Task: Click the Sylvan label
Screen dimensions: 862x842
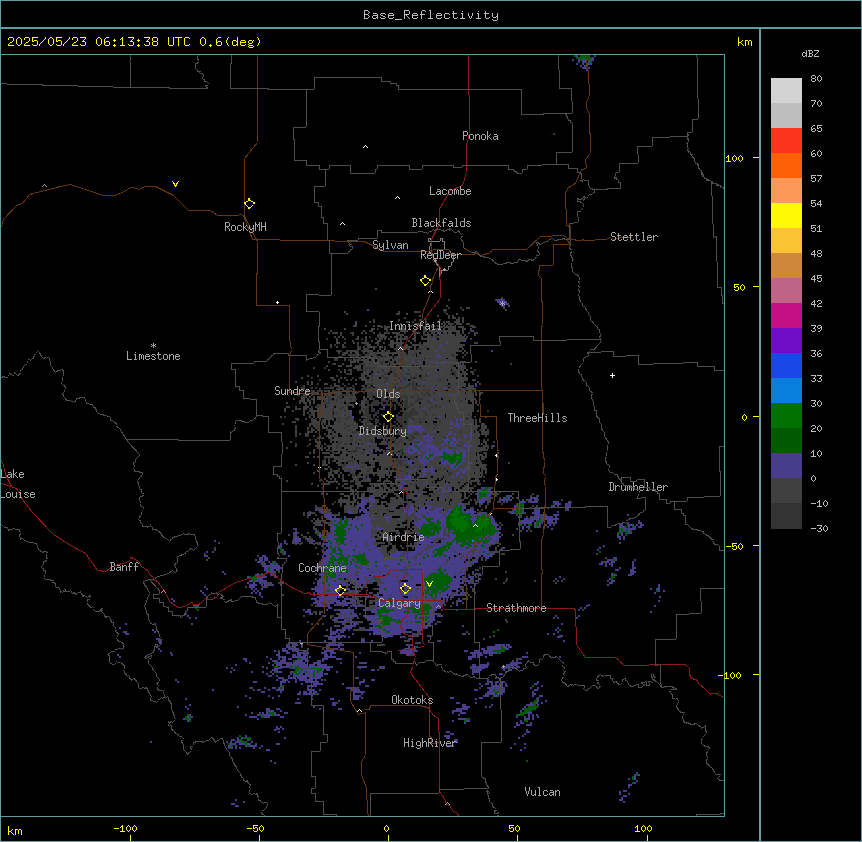Action: (390, 245)
